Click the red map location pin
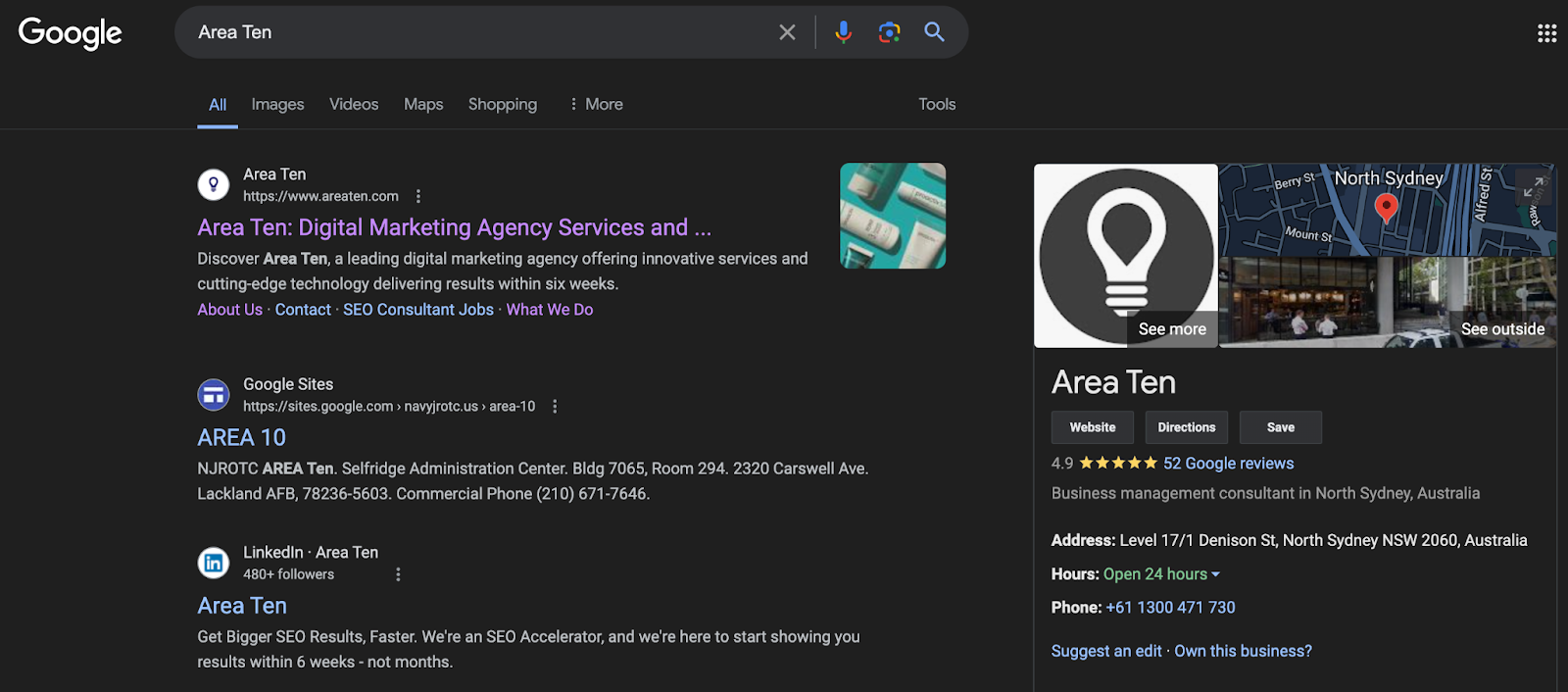The height and width of the screenshot is (692, 1568). click(x=1386, y=208)
